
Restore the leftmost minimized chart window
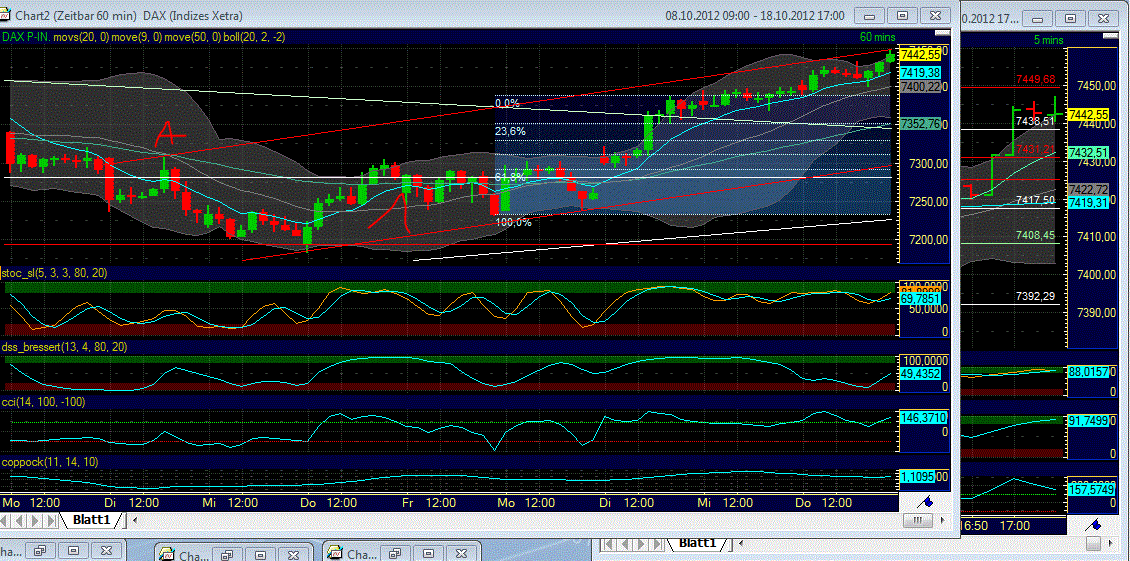pos(40,551)
